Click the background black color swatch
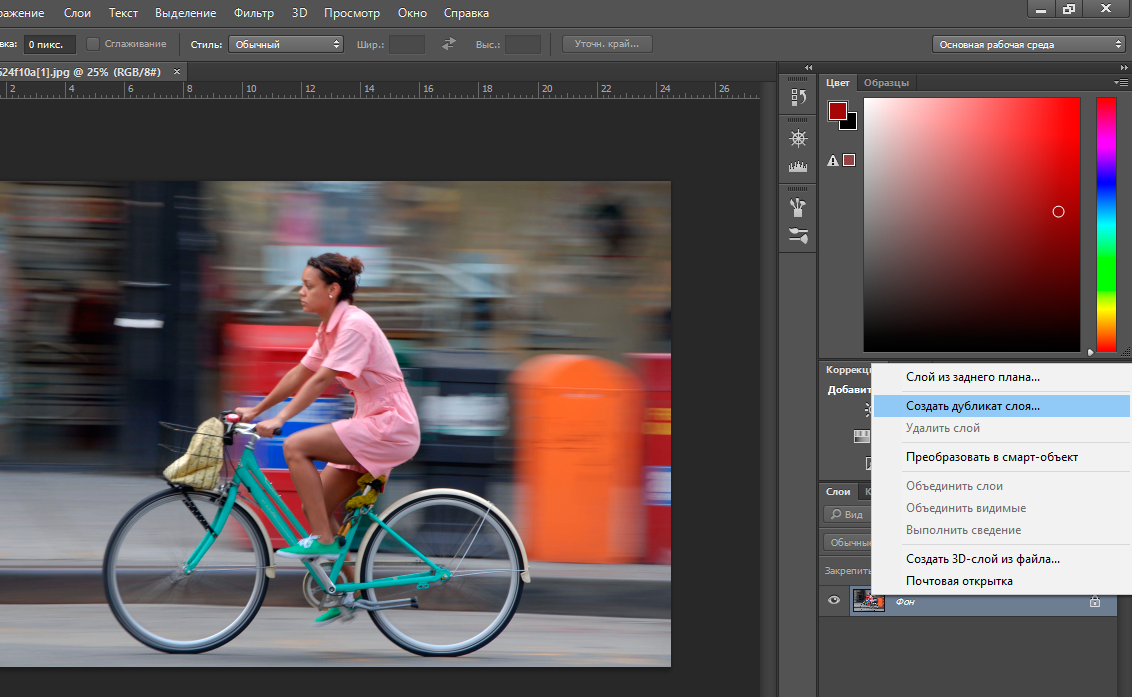The width and height of the screenshot is (1132, 697). (851, 124)
